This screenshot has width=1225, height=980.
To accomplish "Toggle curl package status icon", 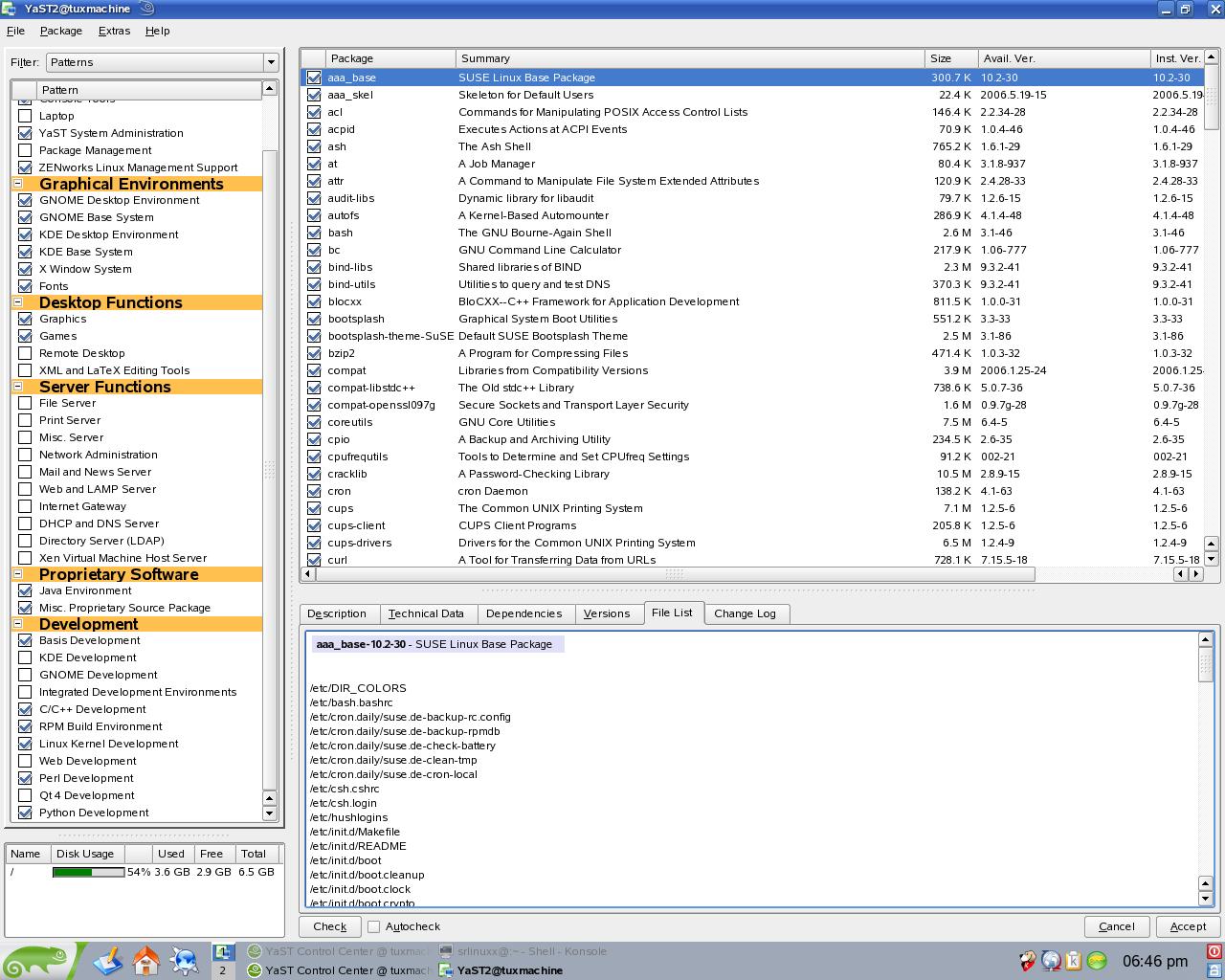I will pyautogui.click(x=314, y=560).
